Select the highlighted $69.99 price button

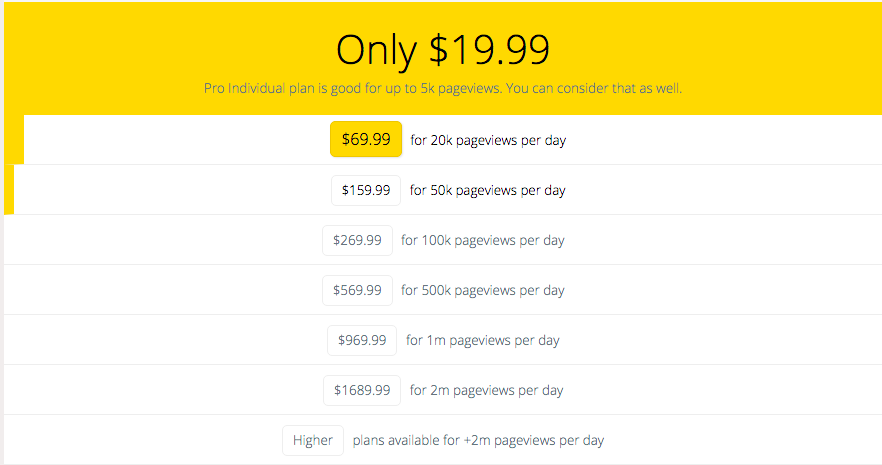366,139
